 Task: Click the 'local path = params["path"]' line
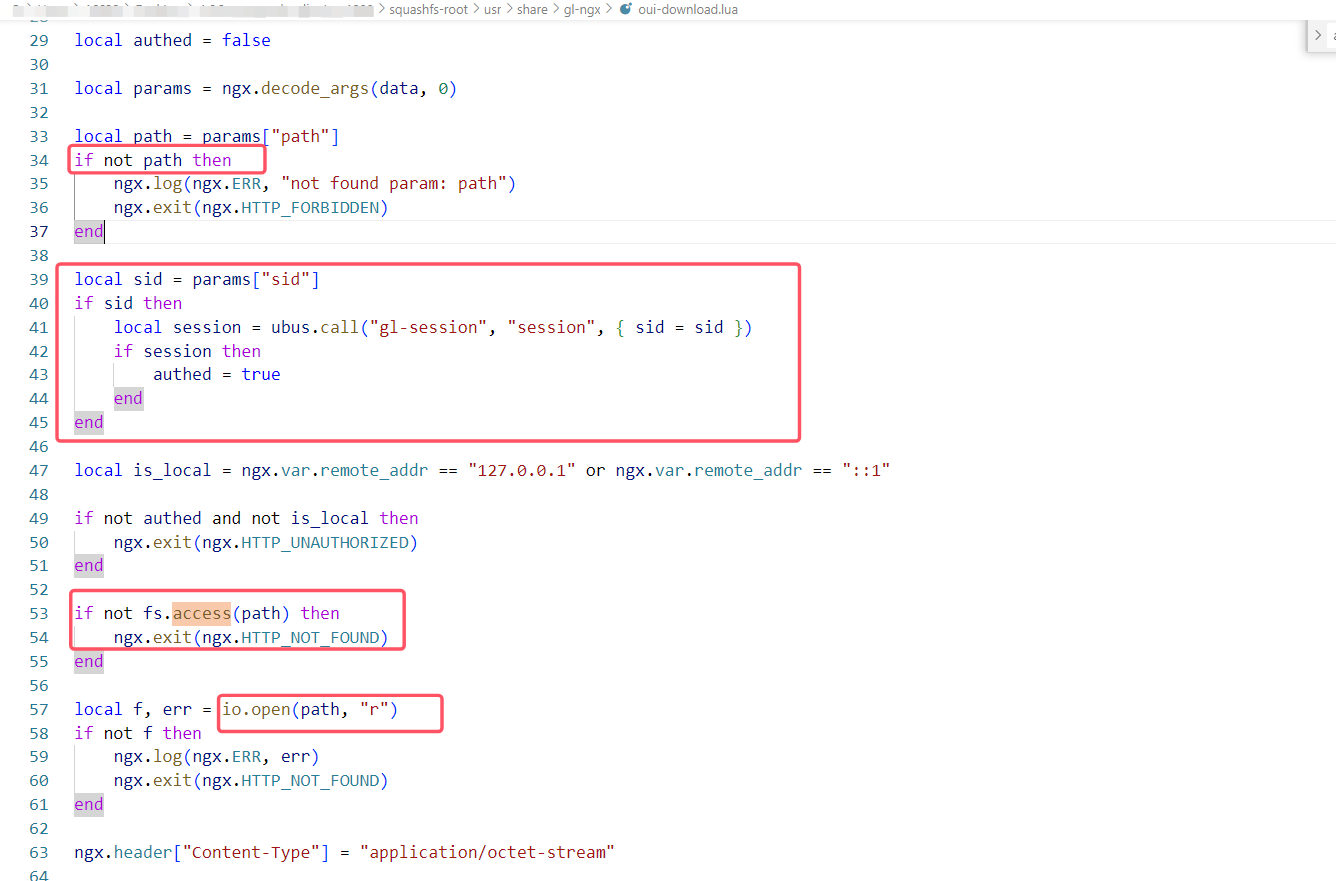pyautogui.click(x=207, y=136)
